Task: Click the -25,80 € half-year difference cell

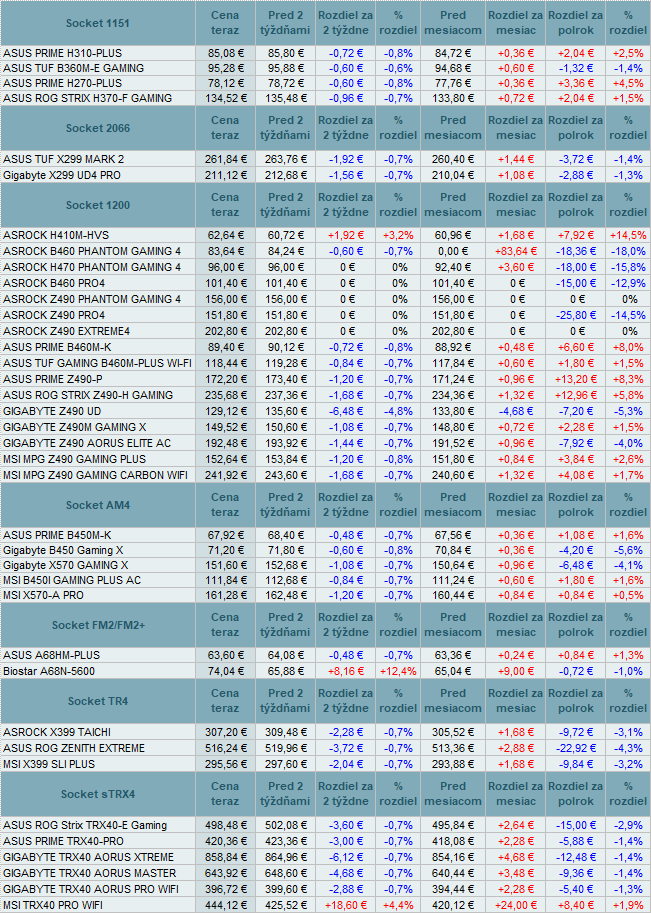Action: click(x=575, y=316)
